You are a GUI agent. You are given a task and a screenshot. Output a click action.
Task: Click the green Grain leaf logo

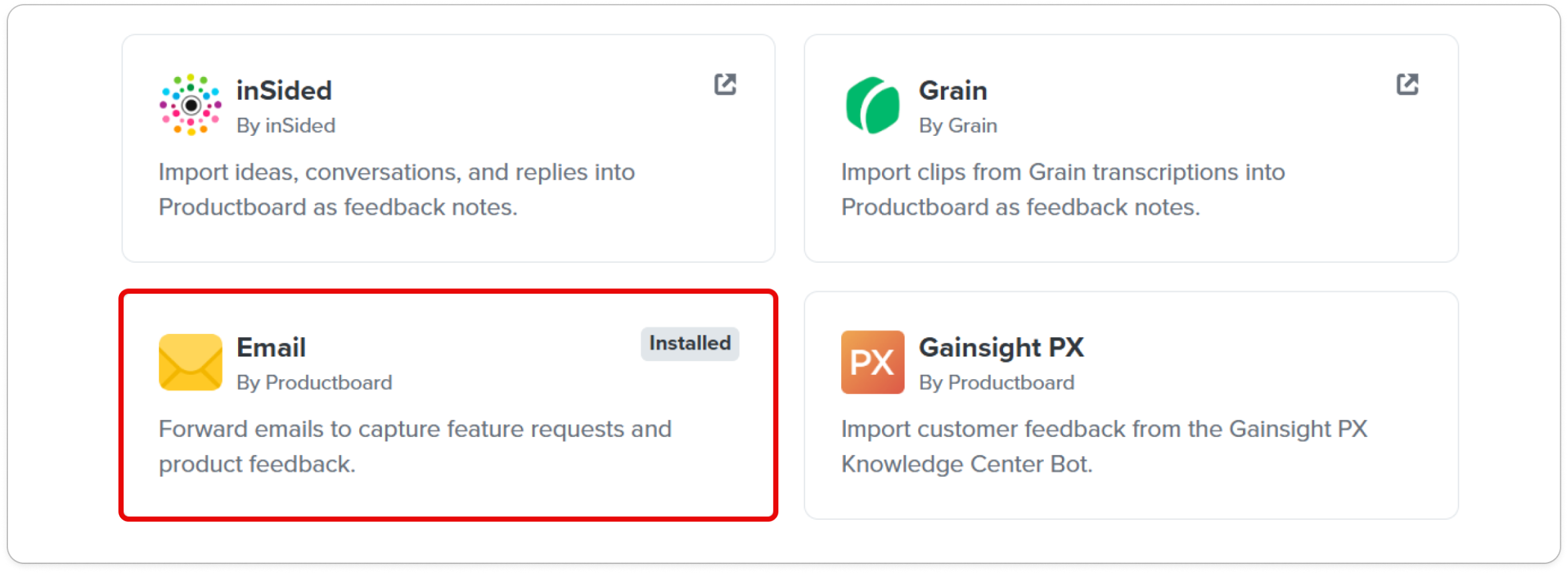tap(872, 105)
